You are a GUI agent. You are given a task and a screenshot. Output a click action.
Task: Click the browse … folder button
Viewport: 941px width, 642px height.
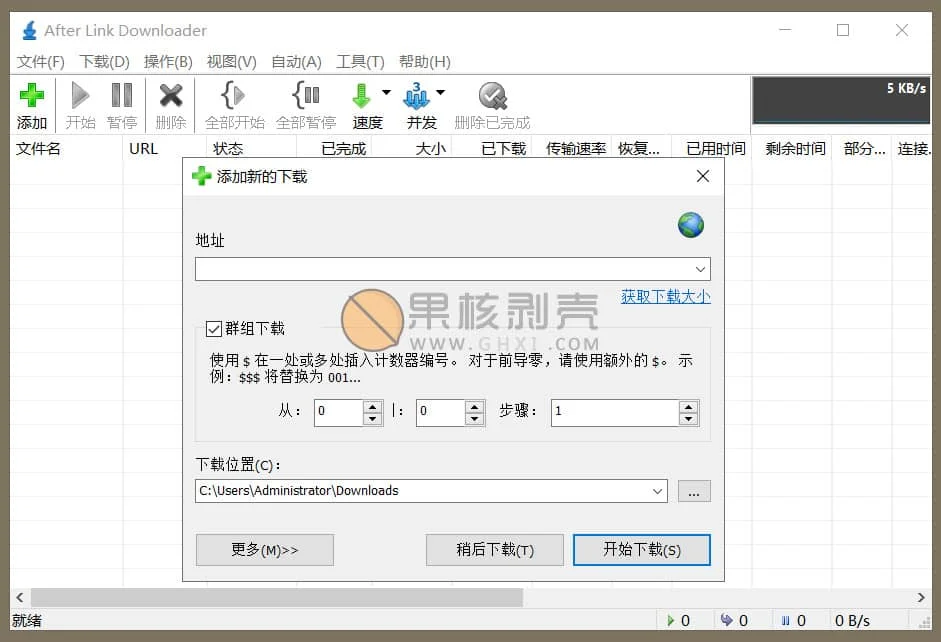[x=694, y=491]
